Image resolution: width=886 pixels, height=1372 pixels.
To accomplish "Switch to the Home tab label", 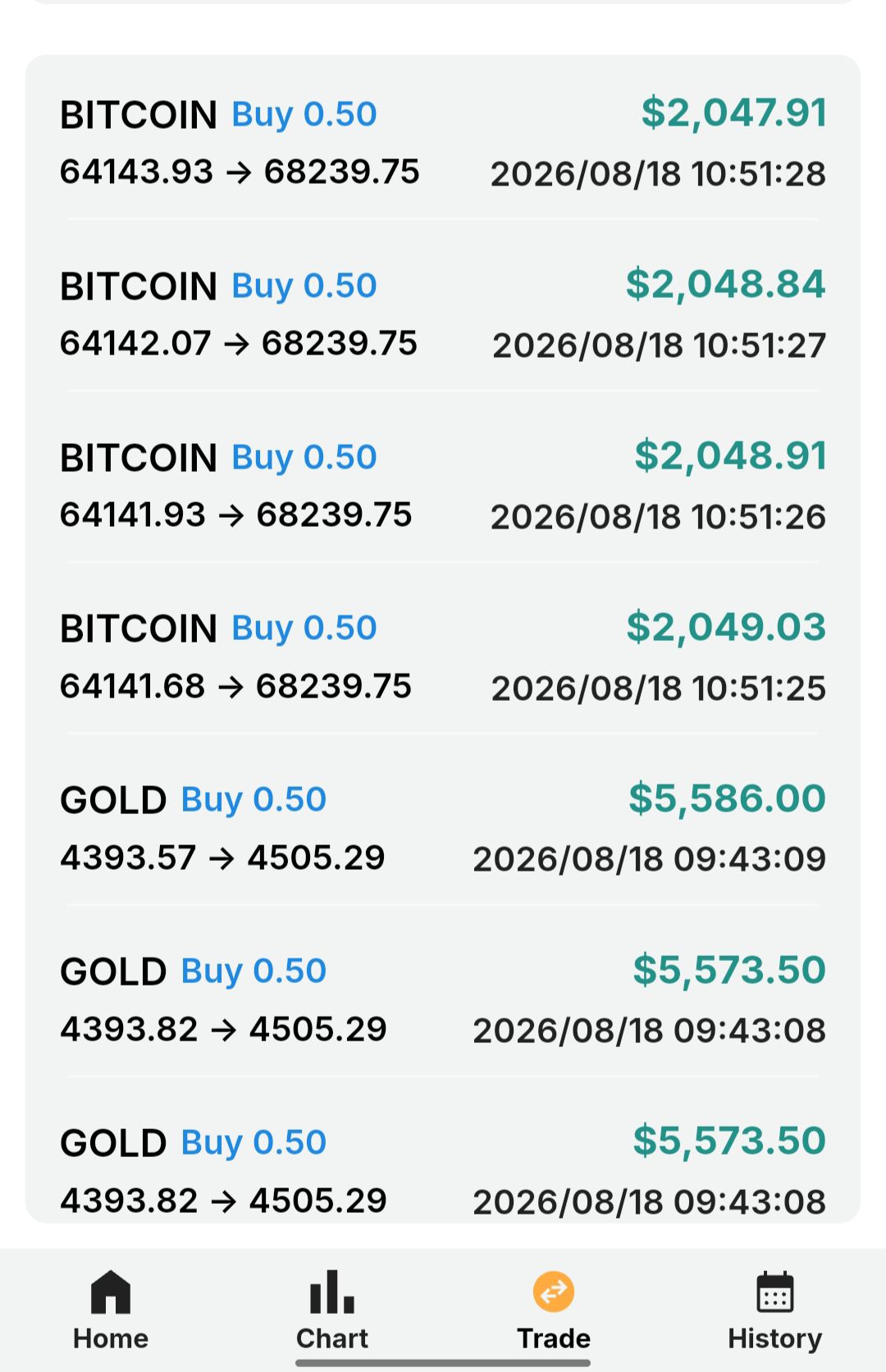I will tap(111, 1338).
